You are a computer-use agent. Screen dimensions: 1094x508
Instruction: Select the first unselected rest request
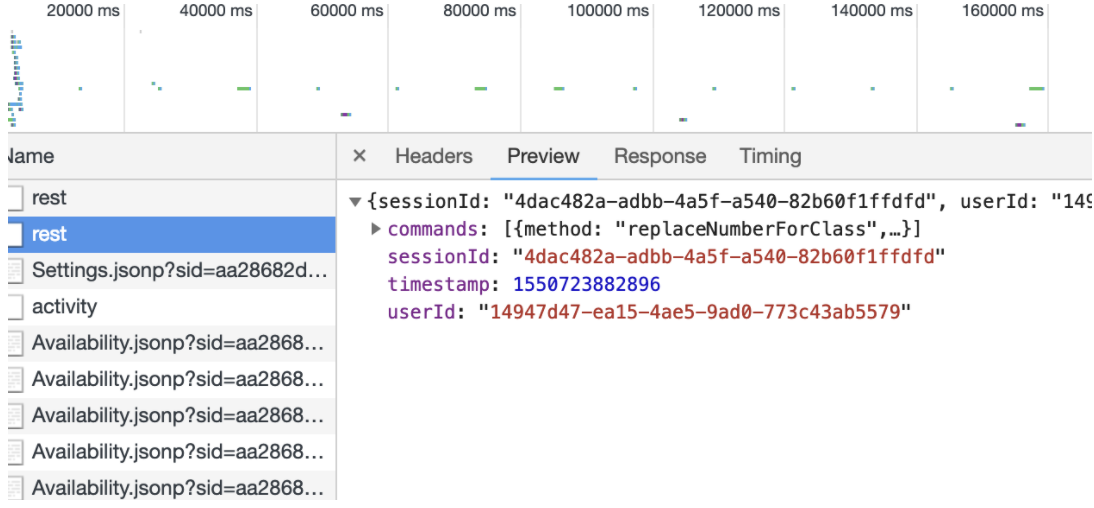point(172,198)
